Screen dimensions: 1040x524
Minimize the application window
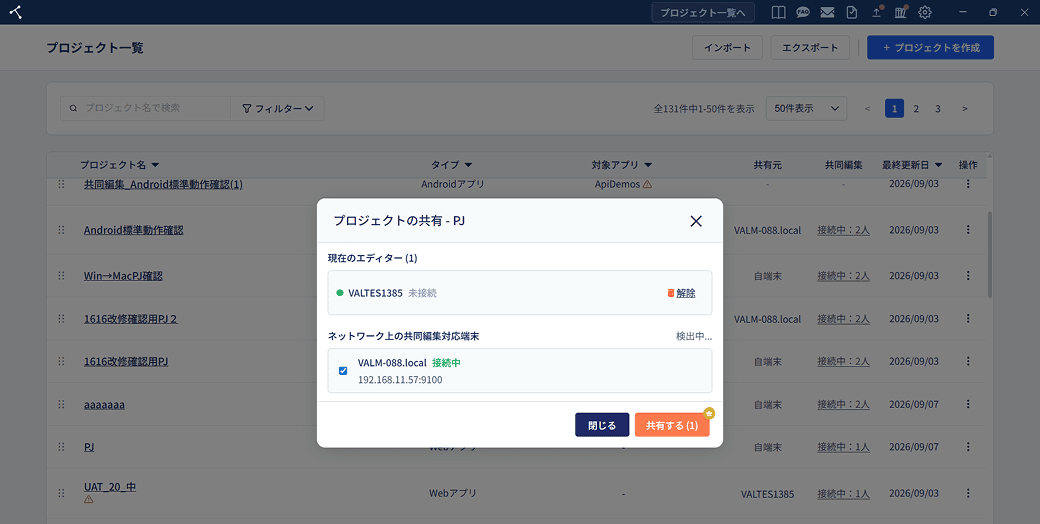(x=963, y=12)
